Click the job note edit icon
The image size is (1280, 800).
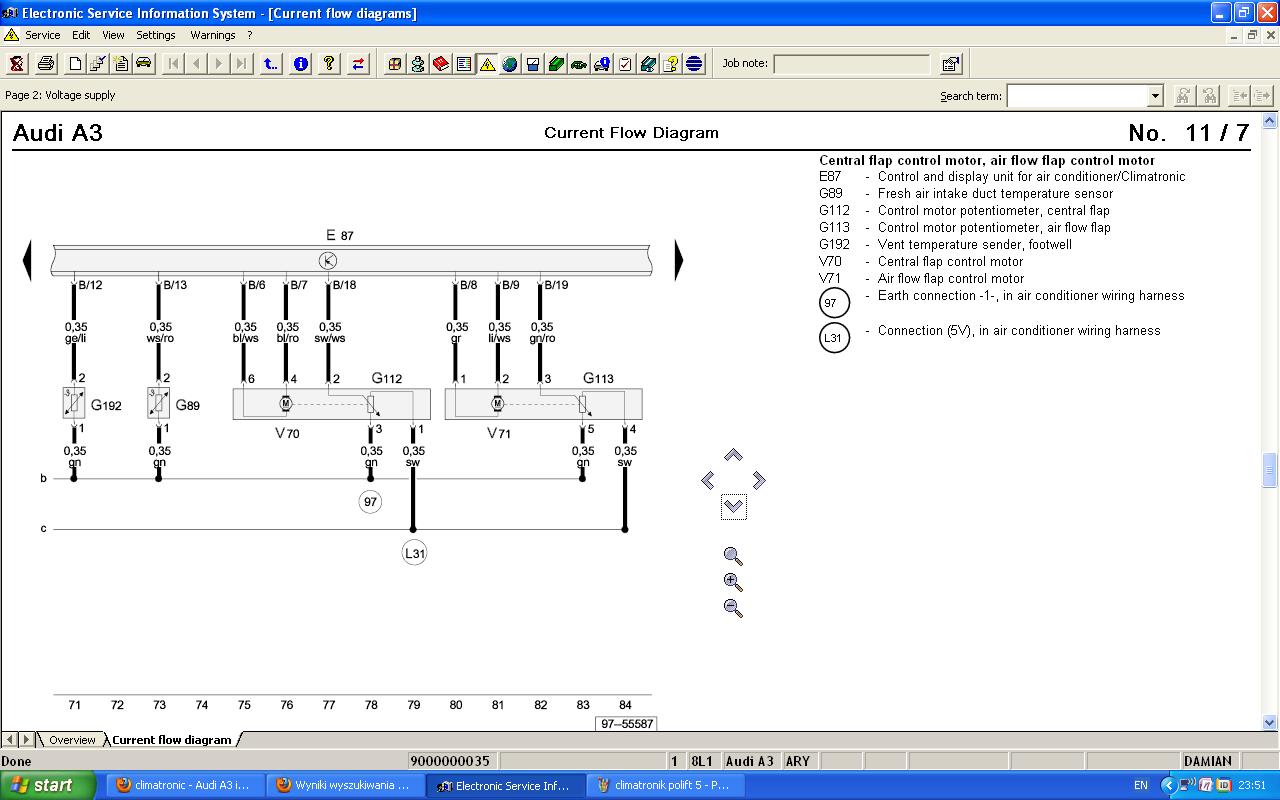pos(951,64)
